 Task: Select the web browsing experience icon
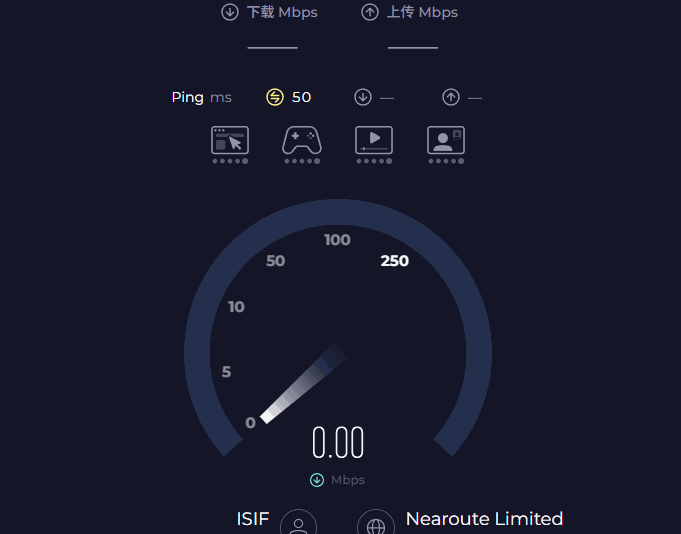pos(230,140)
